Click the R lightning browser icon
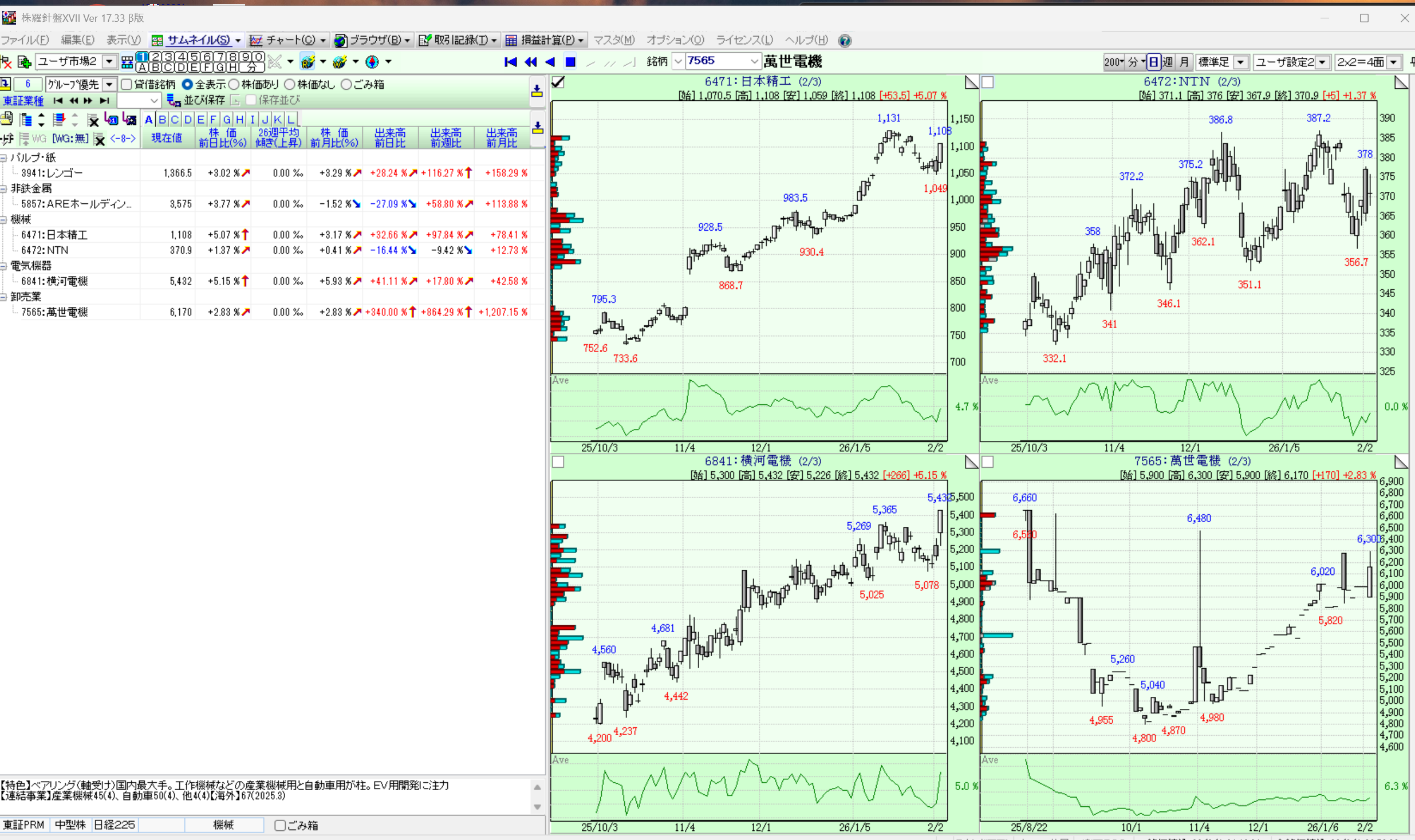1415x840 pixels. click(x=308, y=62)
